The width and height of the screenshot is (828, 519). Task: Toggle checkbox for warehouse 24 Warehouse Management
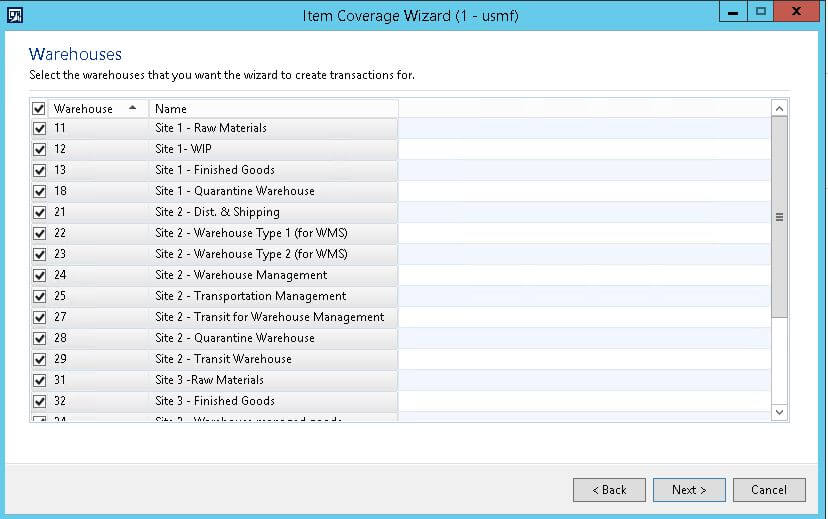tap(39, 275)
